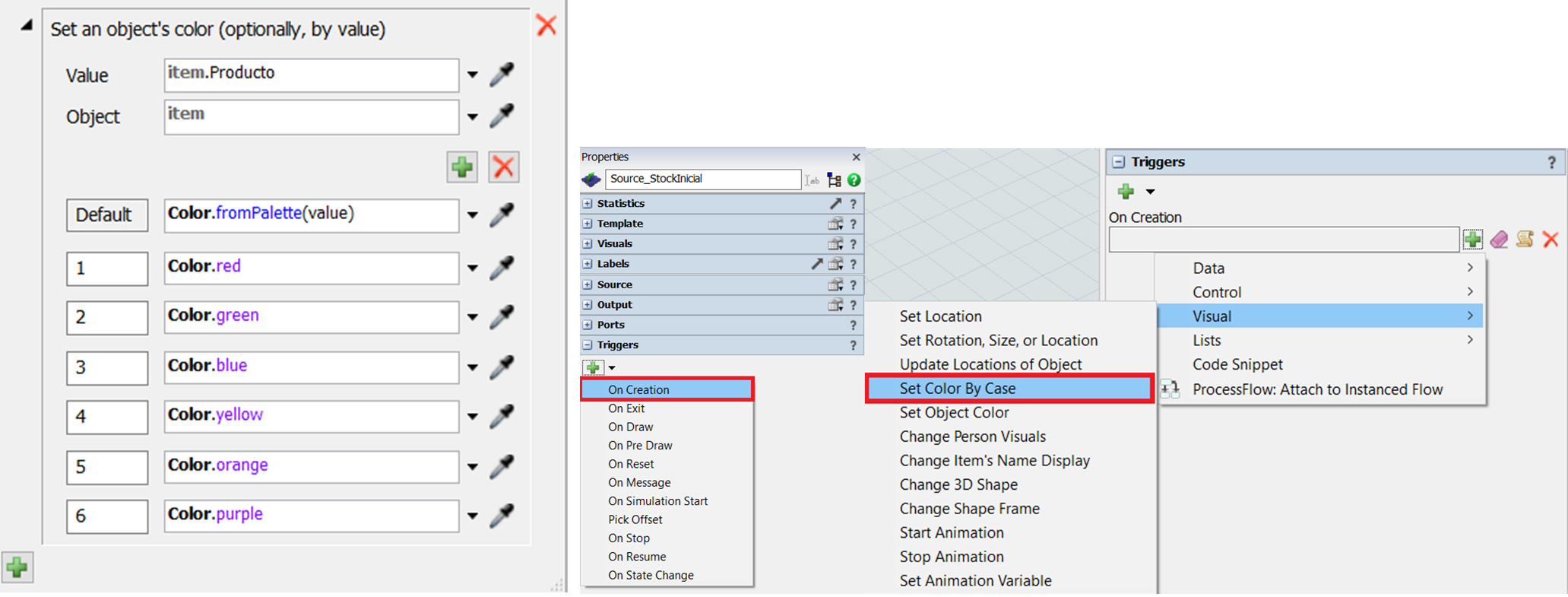Click the eyedropper sampler next to Value field

502,75
